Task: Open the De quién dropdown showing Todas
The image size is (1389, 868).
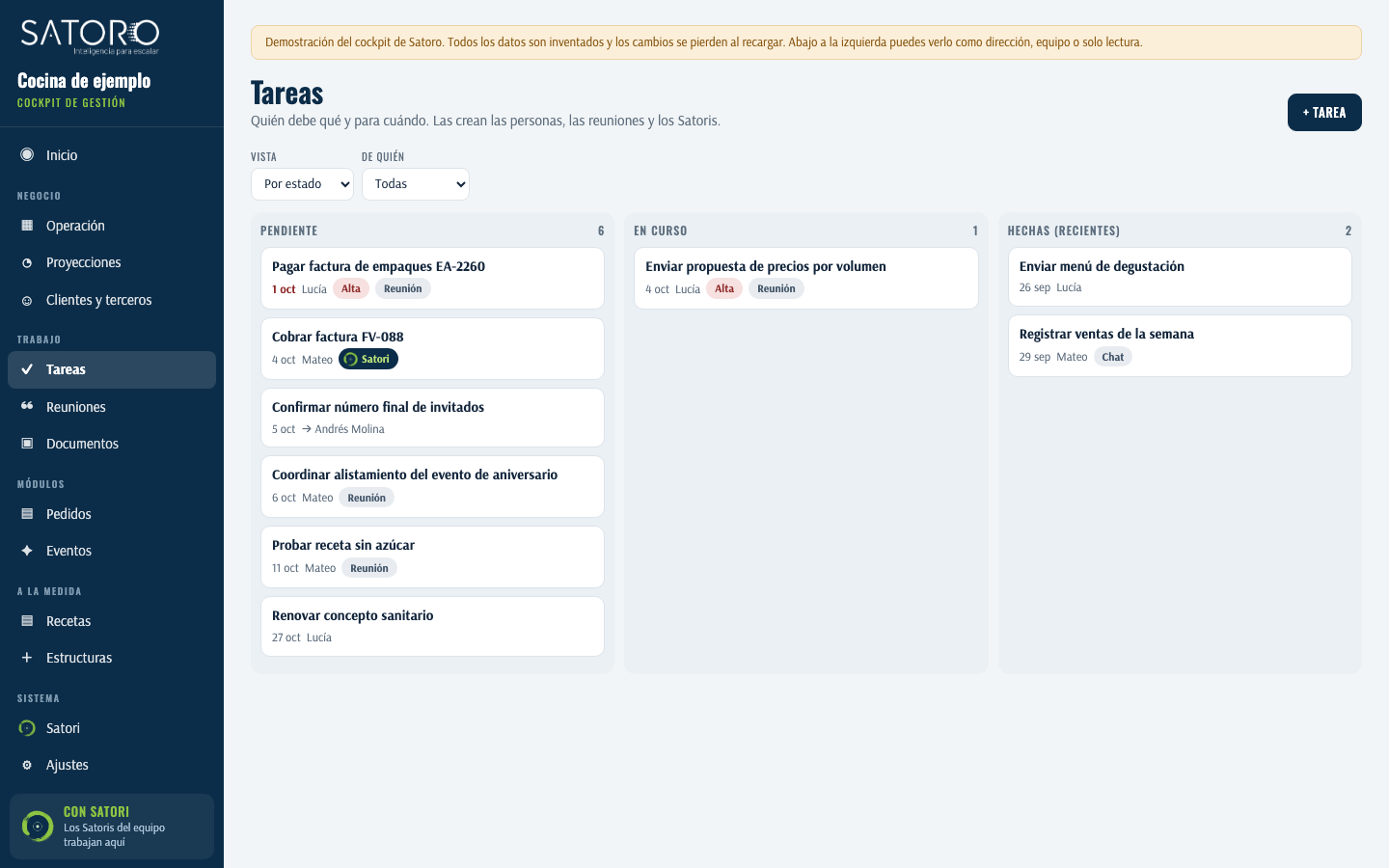Action: coord(416,184)
